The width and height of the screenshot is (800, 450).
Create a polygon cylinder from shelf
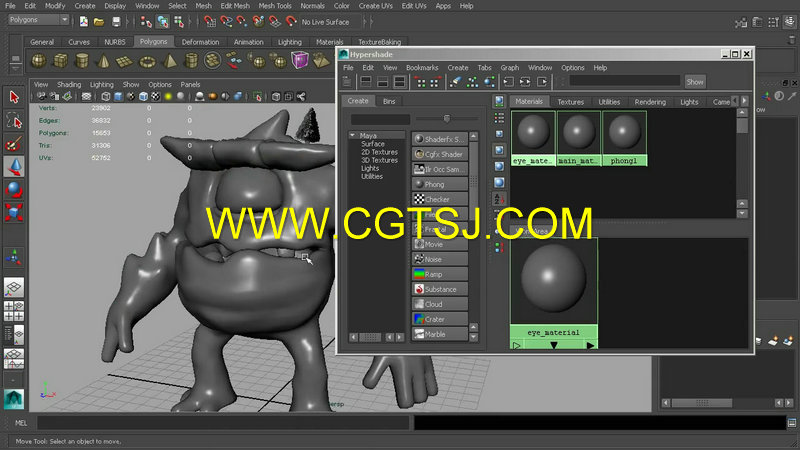click(x=82, y=61)
